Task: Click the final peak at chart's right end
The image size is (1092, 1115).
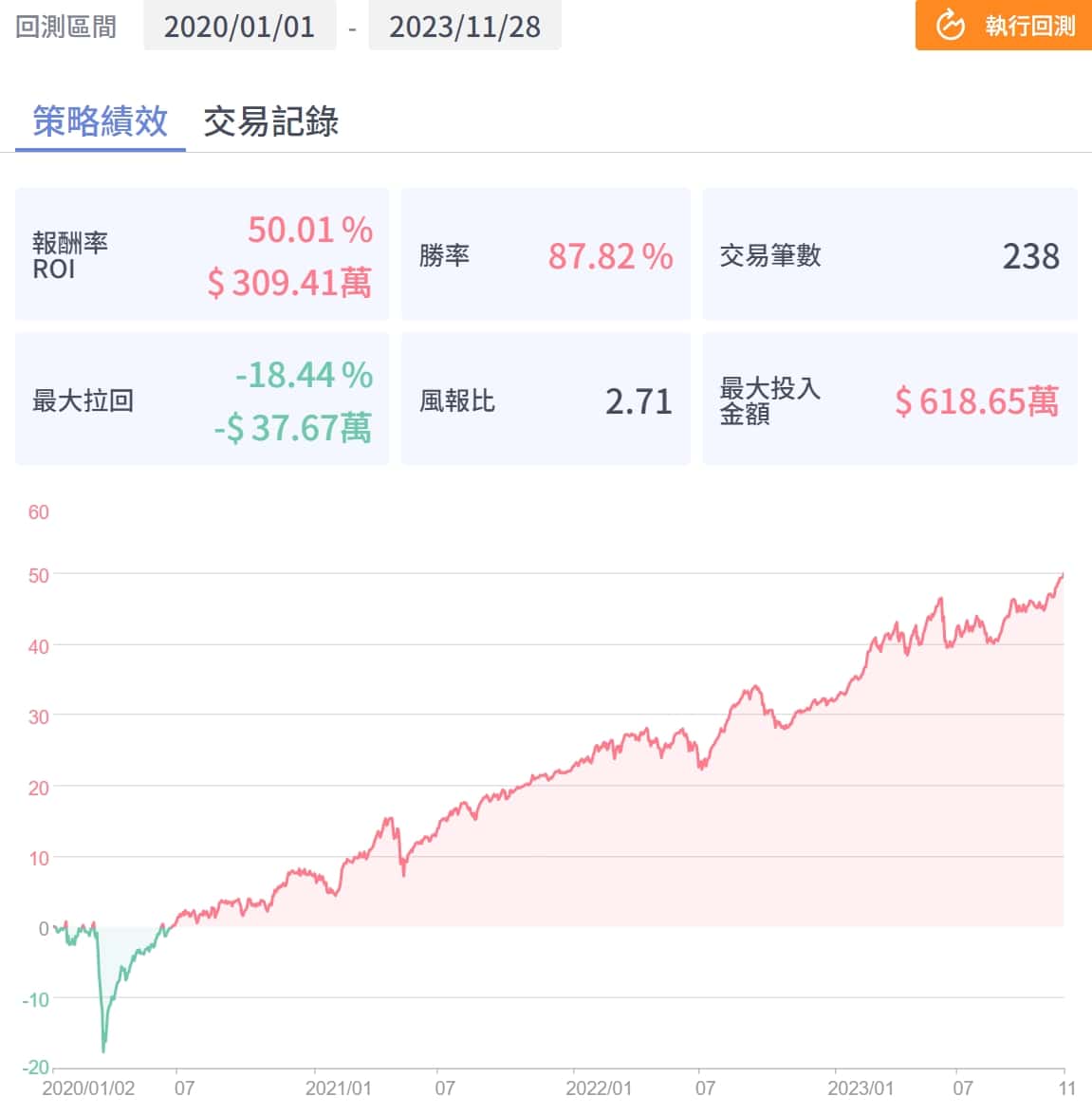Action: (x=1062, y=575)
